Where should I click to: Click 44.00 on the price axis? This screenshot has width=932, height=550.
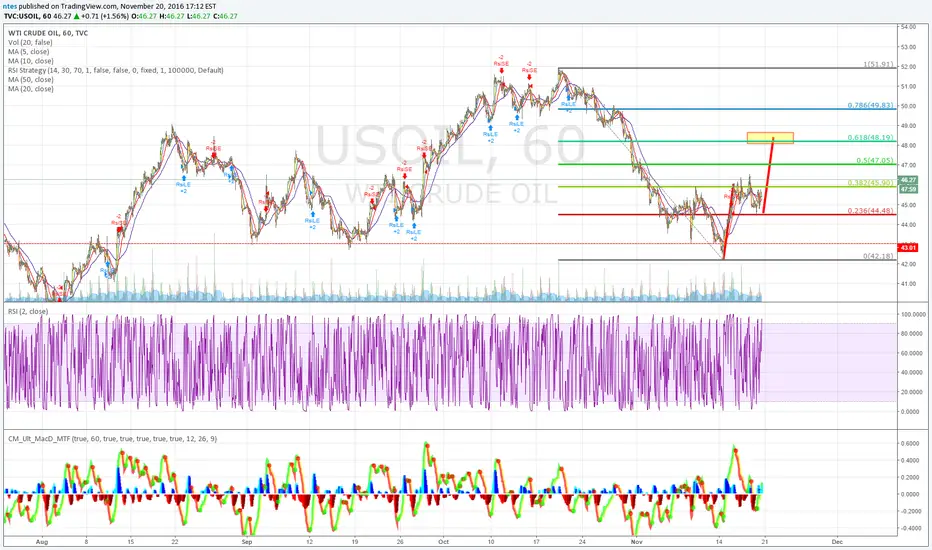pyautogui.click(x=908, y=225)
